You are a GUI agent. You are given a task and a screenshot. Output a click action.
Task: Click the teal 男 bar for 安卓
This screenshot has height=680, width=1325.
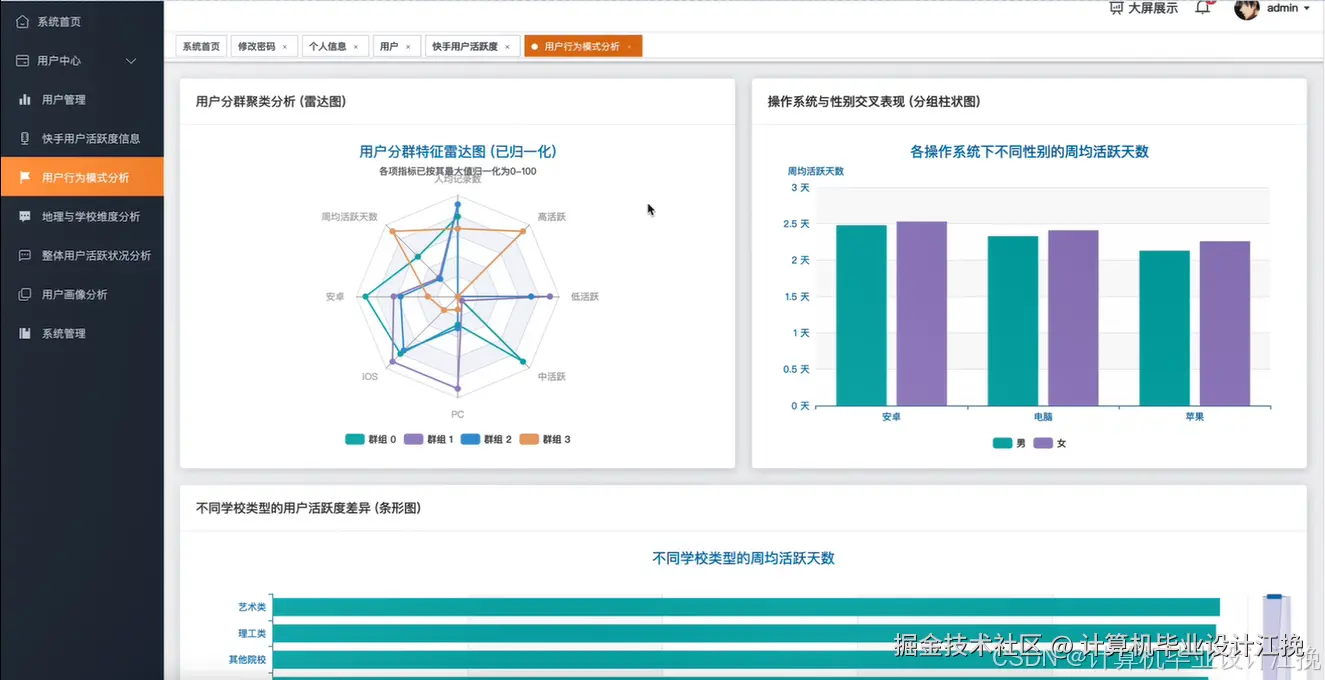click(861, 315)
